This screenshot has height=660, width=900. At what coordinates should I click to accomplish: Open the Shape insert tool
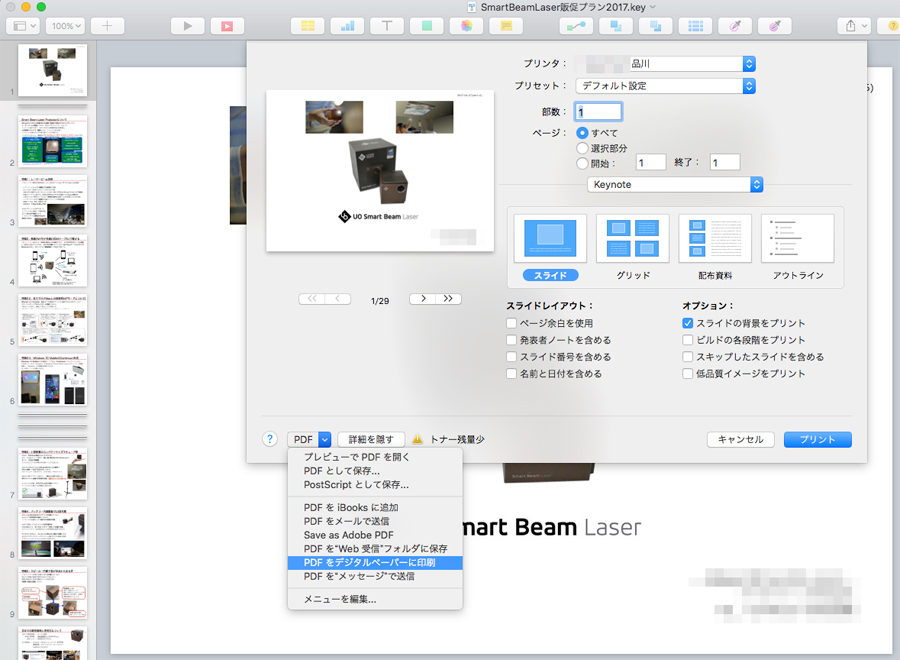426,25
